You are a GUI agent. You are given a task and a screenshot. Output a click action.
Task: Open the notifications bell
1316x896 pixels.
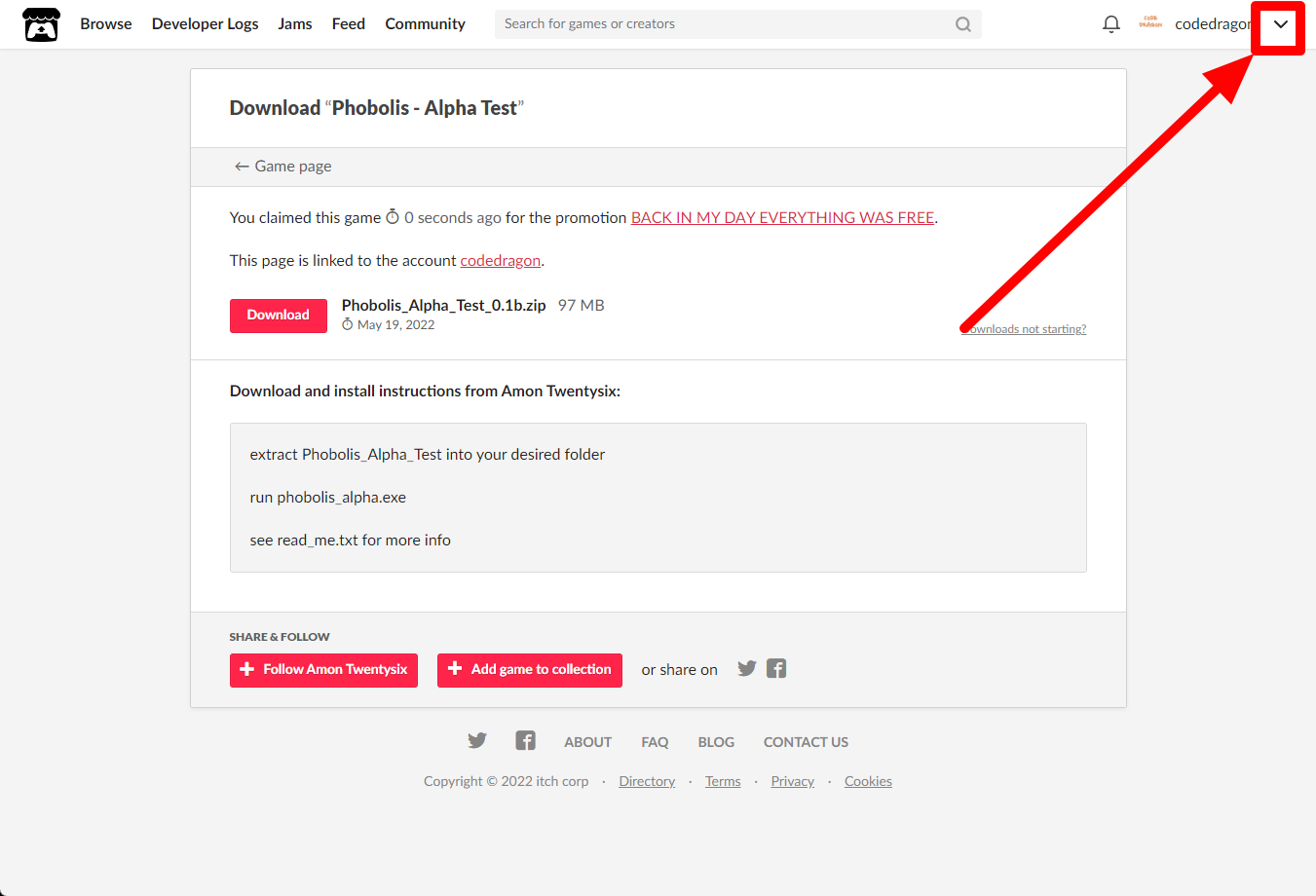(x=1110, y=24)
